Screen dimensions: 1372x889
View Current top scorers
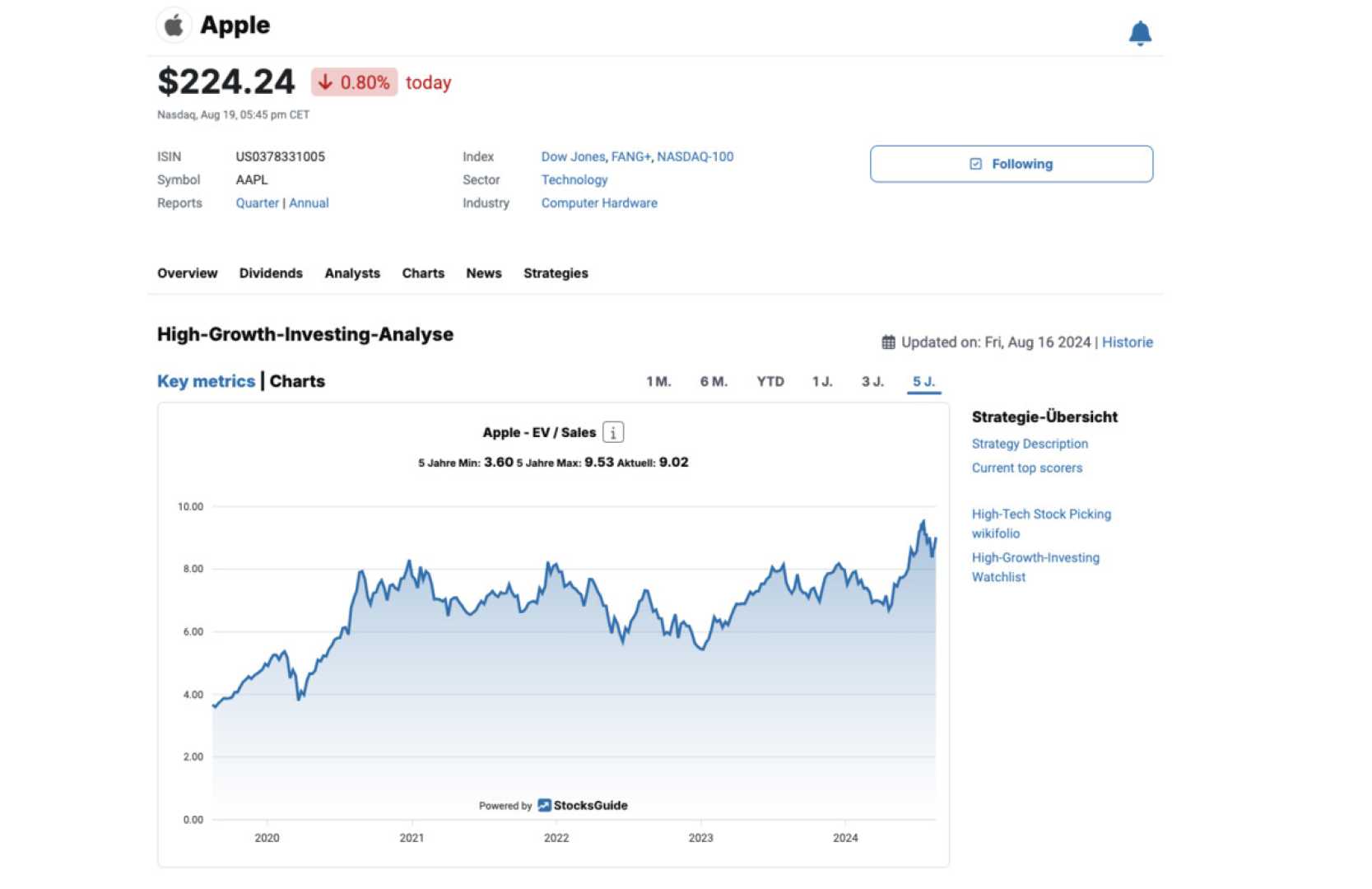click(x=1027, y=468)
